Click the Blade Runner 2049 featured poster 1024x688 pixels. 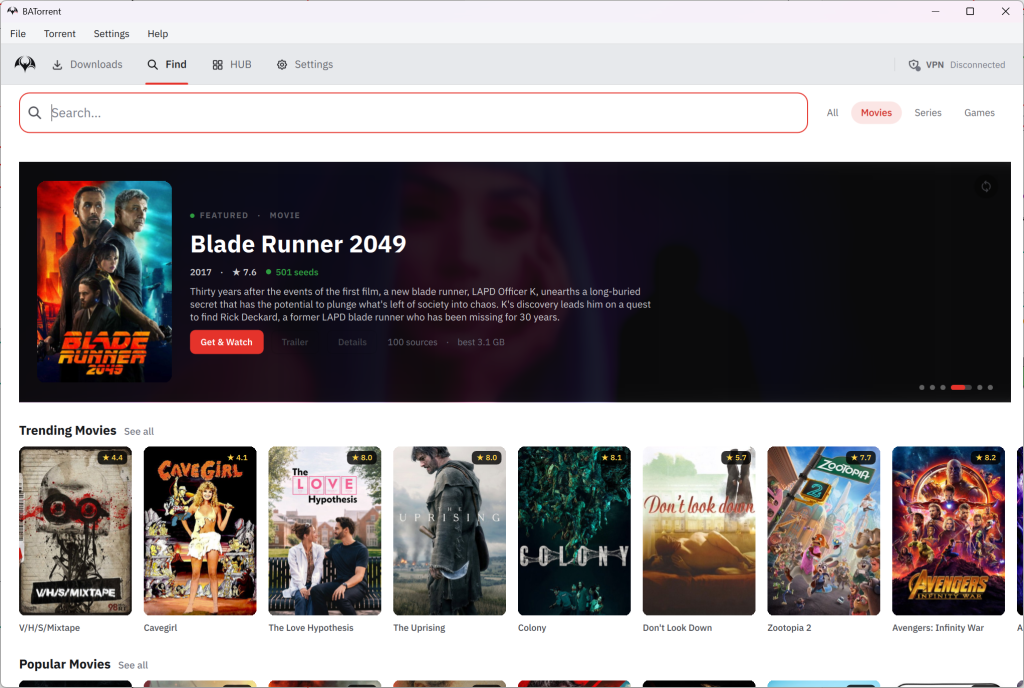click(x=104, y=281)
